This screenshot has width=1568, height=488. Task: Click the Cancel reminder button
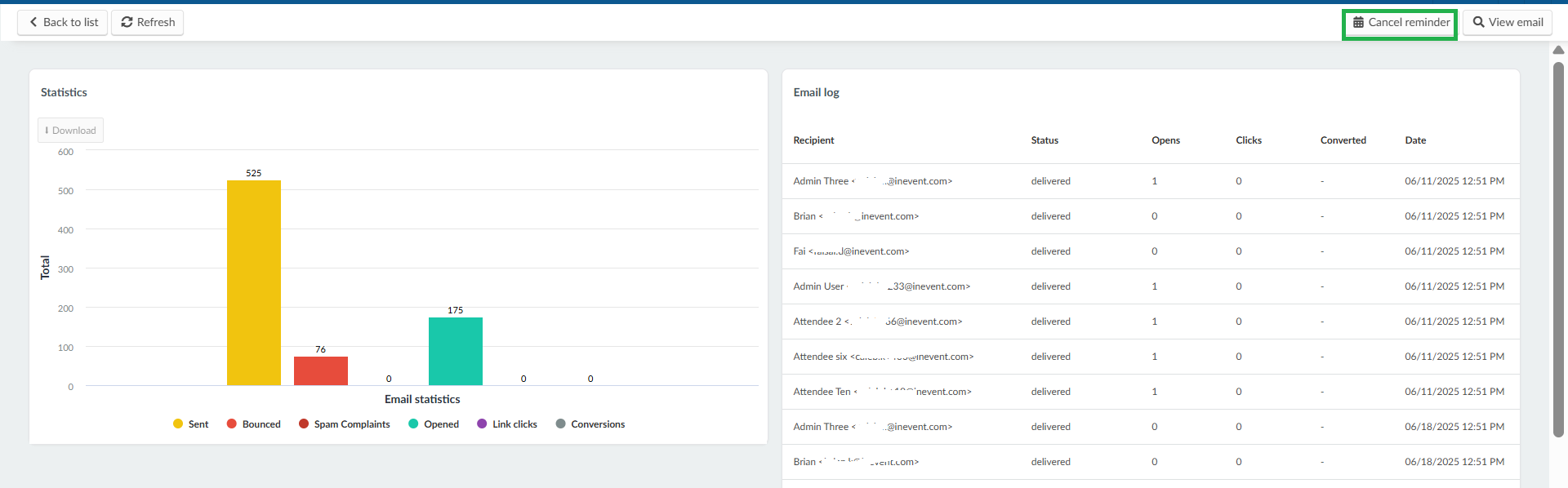tap(1401, 22)
